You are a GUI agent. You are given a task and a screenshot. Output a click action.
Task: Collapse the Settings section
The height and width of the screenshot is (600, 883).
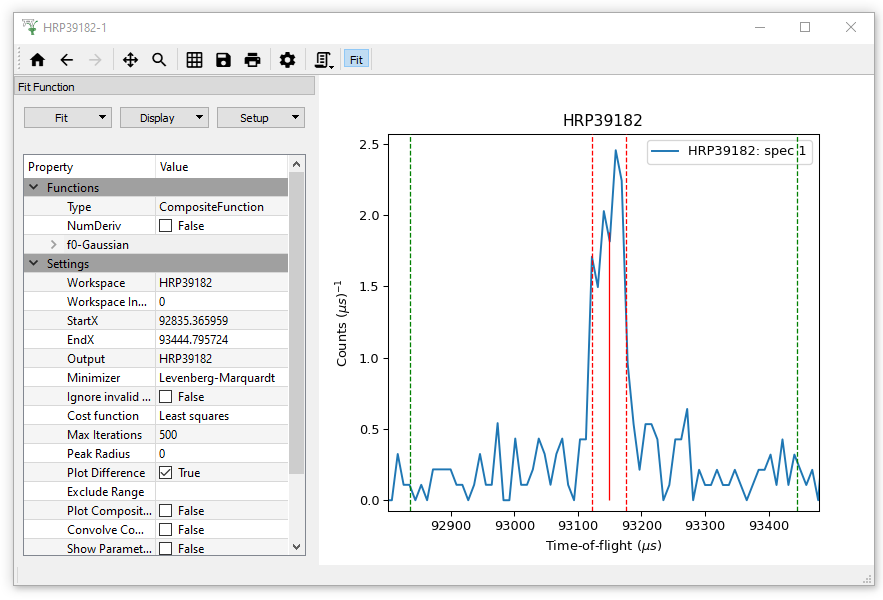[34, 264]
